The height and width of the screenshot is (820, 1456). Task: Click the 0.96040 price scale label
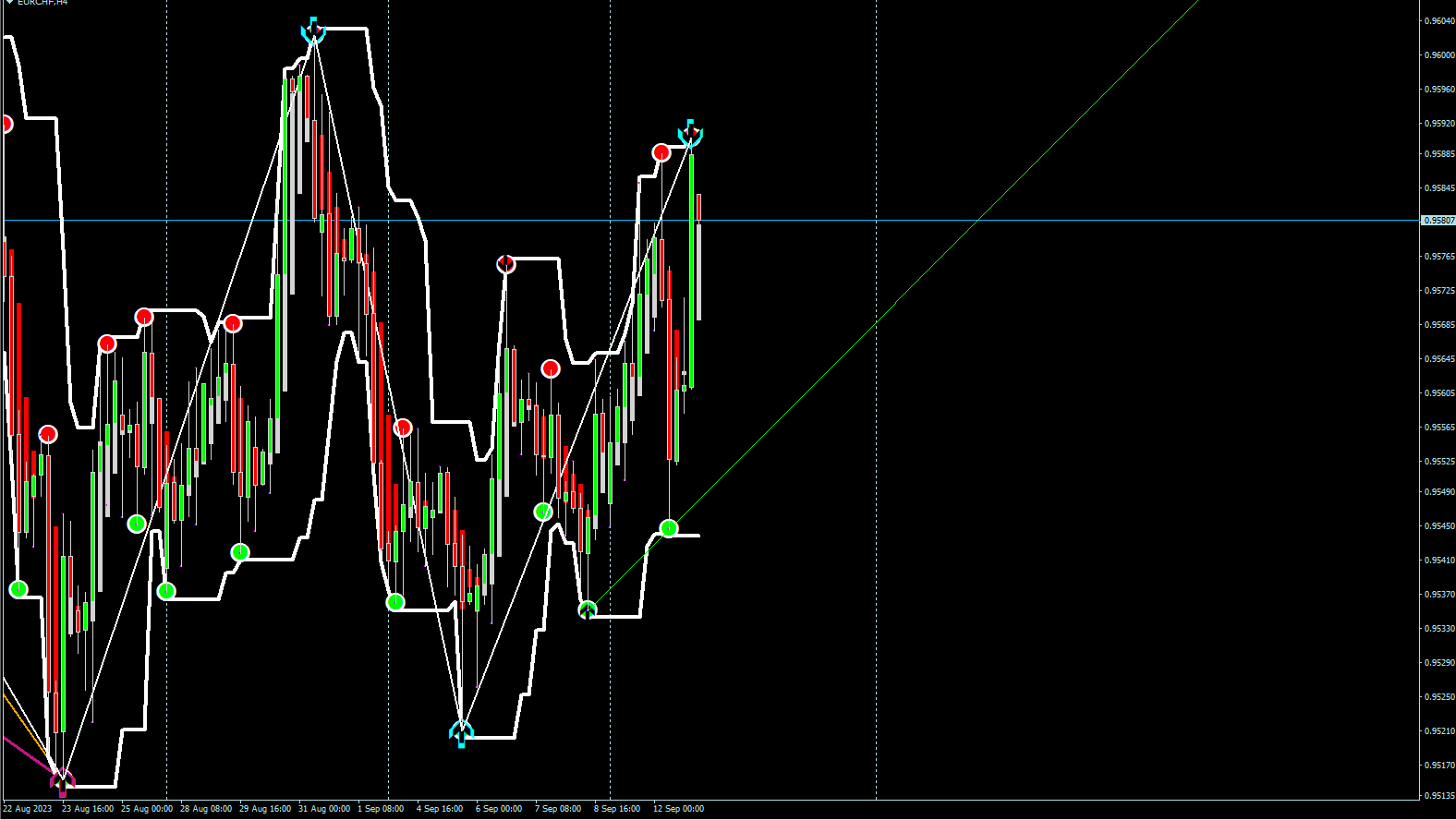(1439, 21)
